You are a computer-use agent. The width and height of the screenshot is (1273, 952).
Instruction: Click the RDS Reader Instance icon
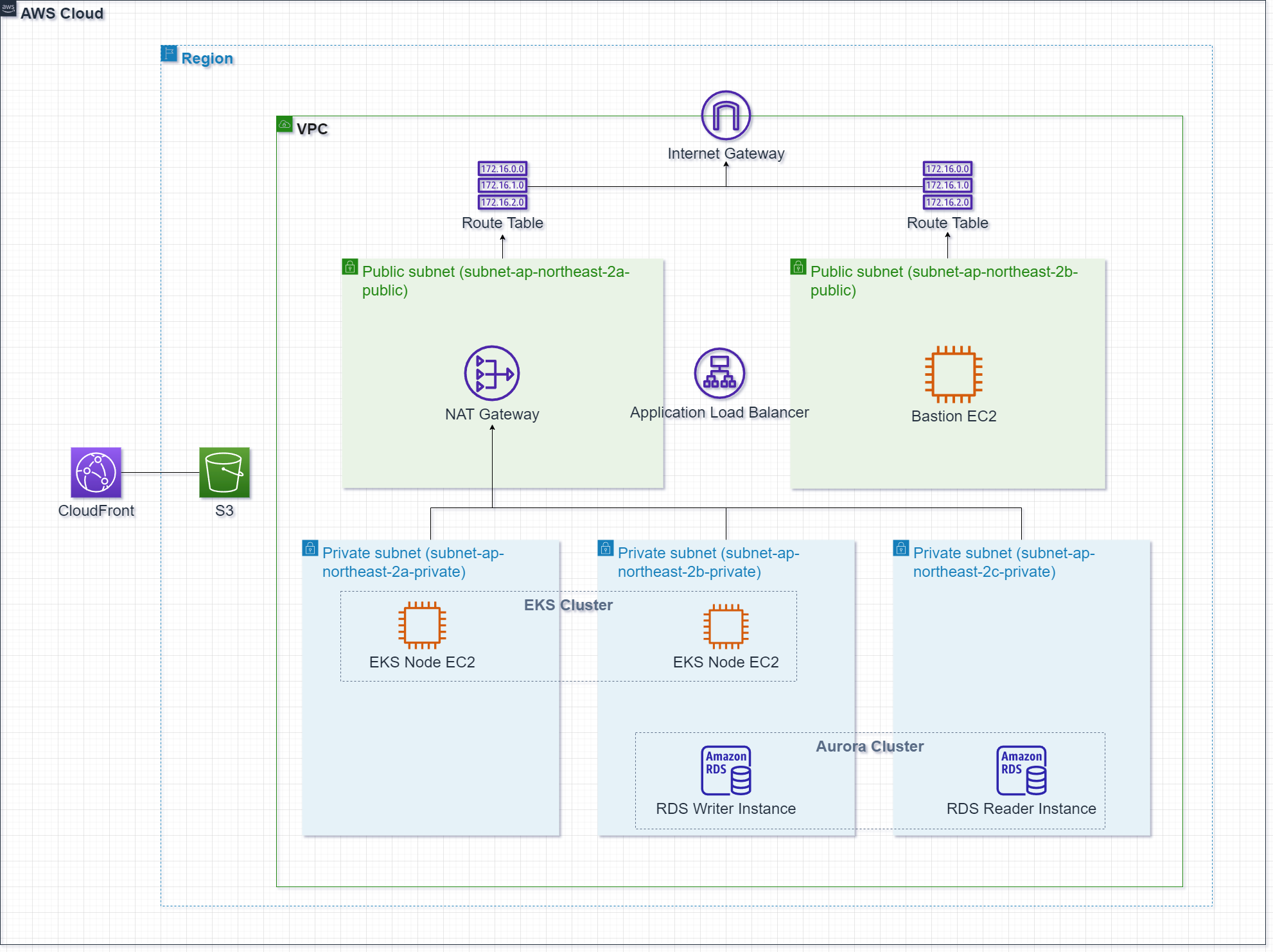(x=1021, y=770)
